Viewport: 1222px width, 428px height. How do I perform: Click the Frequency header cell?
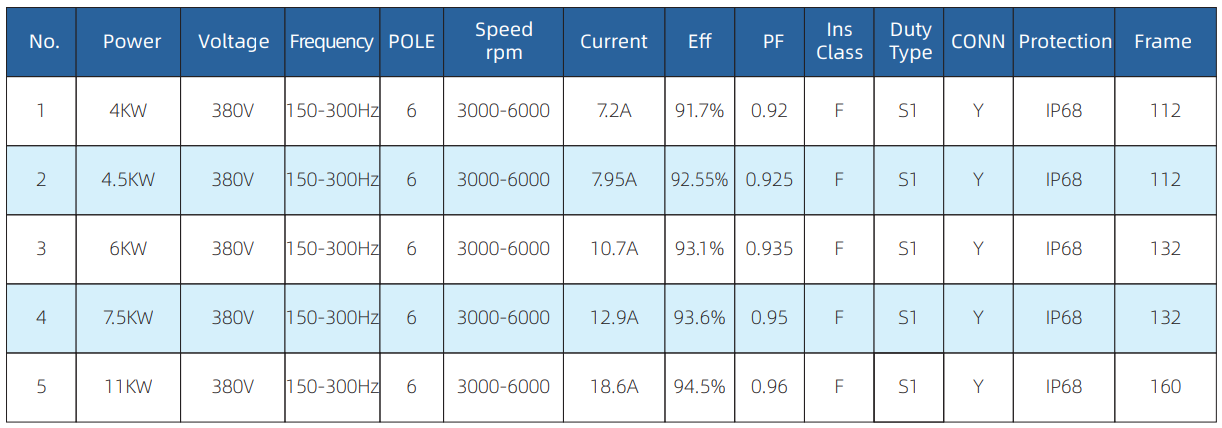coord(332,41)
